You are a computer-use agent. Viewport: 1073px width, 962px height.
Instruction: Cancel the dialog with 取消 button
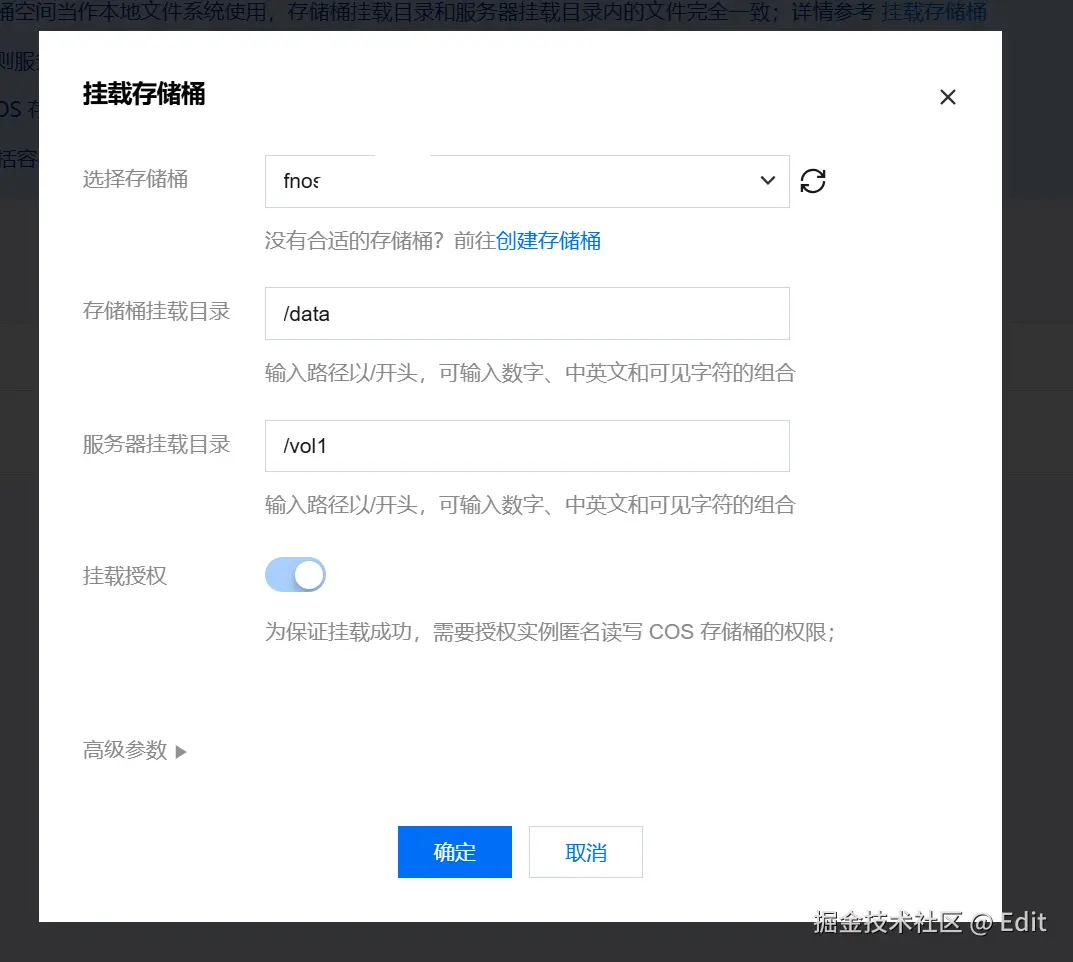(586, 851)
